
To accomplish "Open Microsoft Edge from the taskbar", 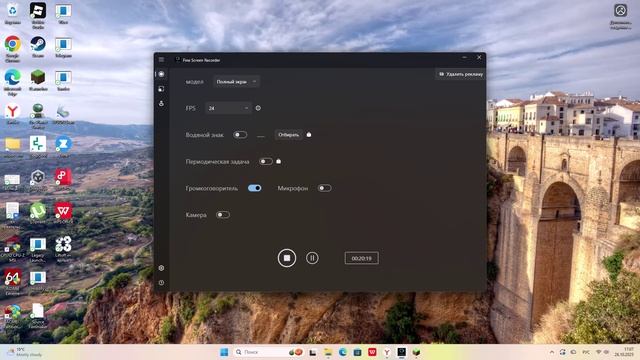I will click(342, 352).
